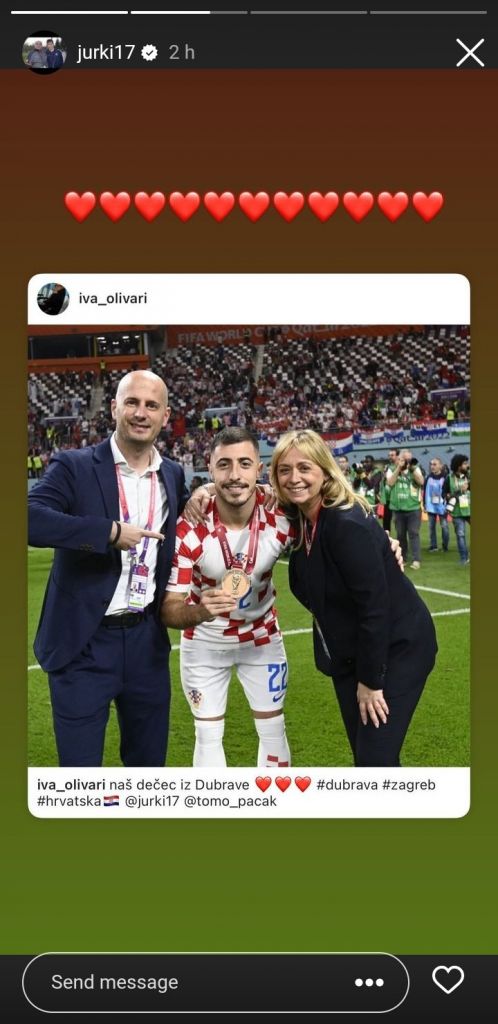Tap the verified badge next to jurki17
498x1024 pixels.
[149, 53]
